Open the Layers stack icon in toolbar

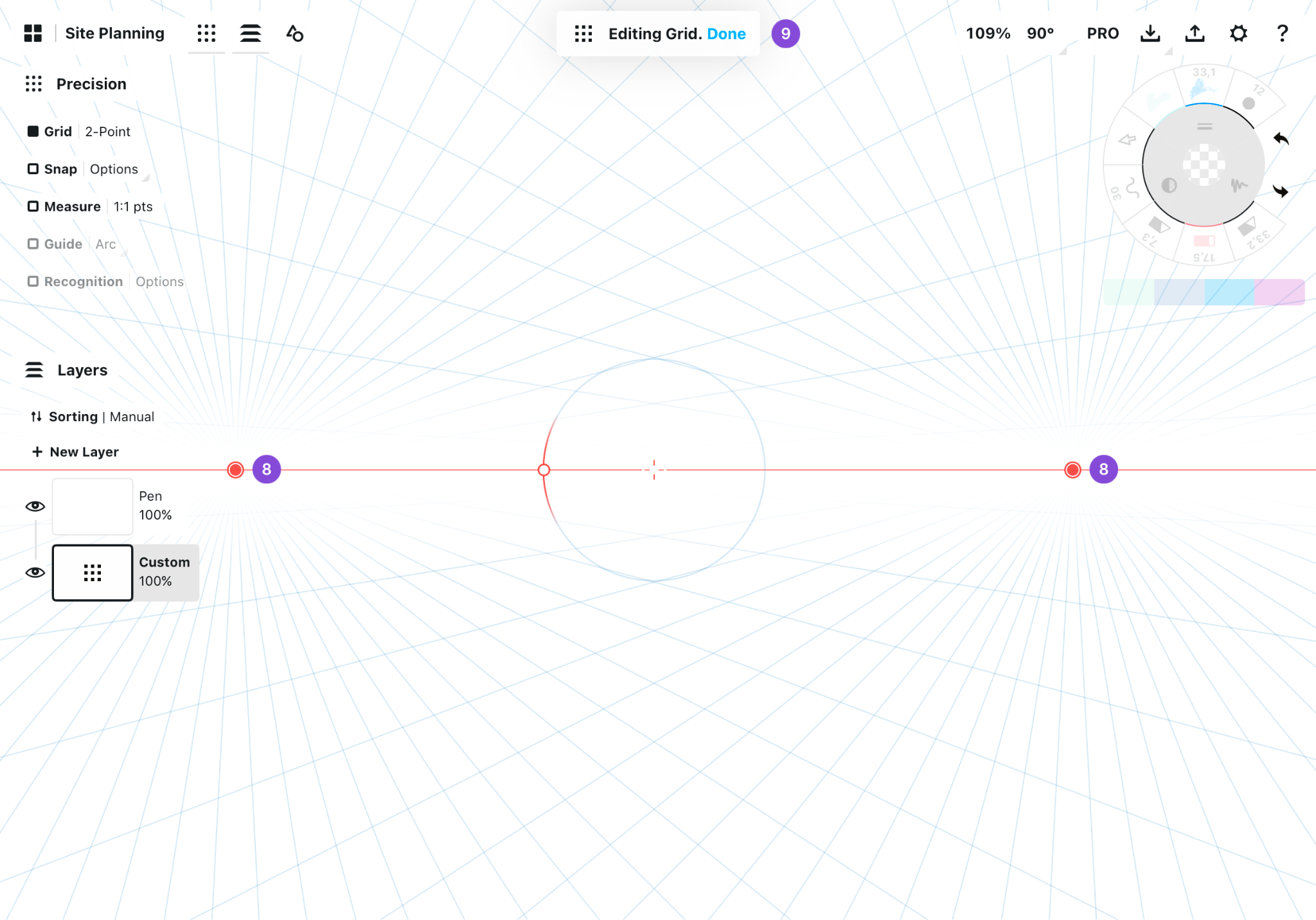(x=251, y=33)
